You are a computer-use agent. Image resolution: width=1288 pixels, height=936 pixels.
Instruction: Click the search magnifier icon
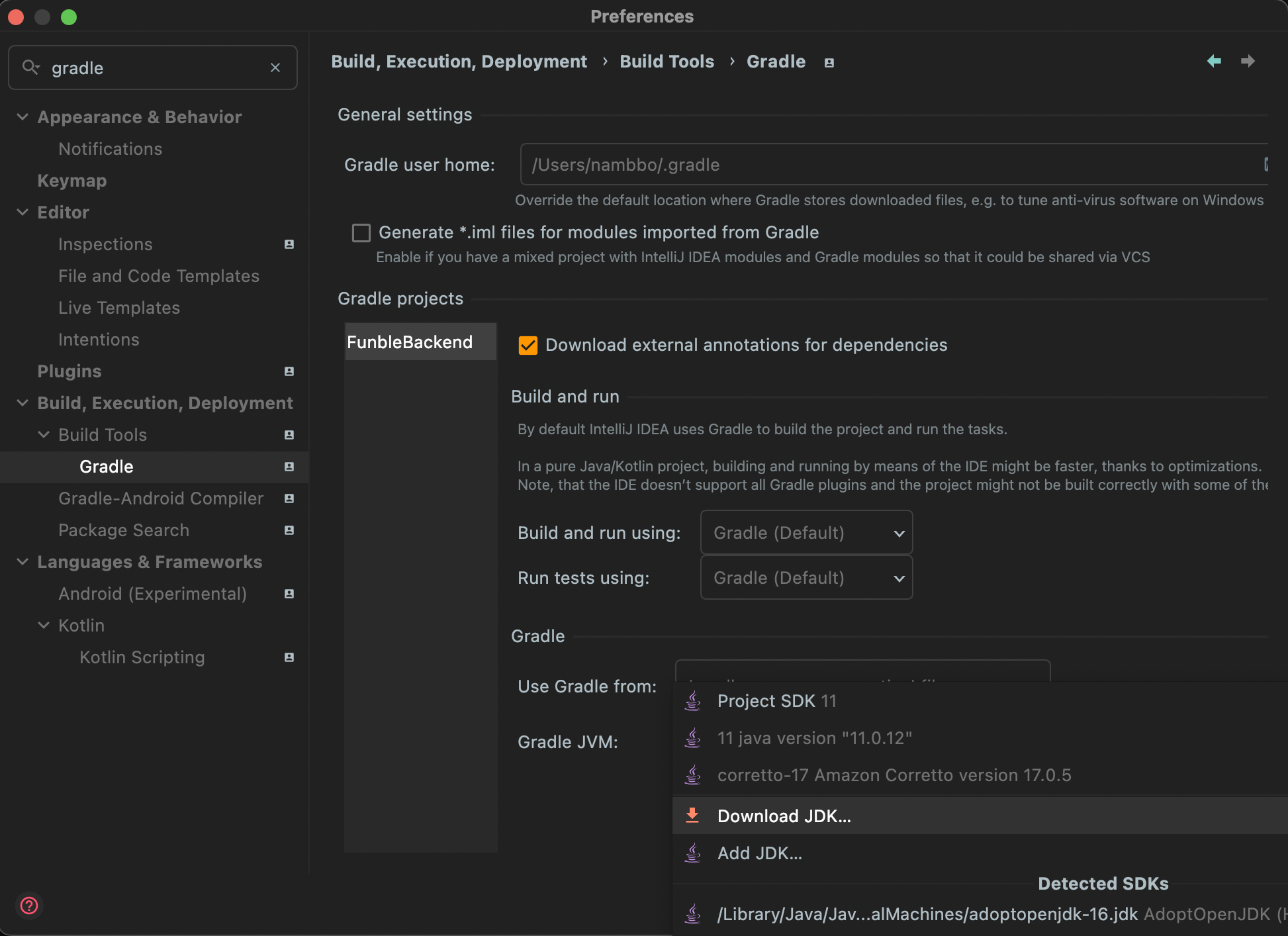pyautogui.click(x=30, y=68)
